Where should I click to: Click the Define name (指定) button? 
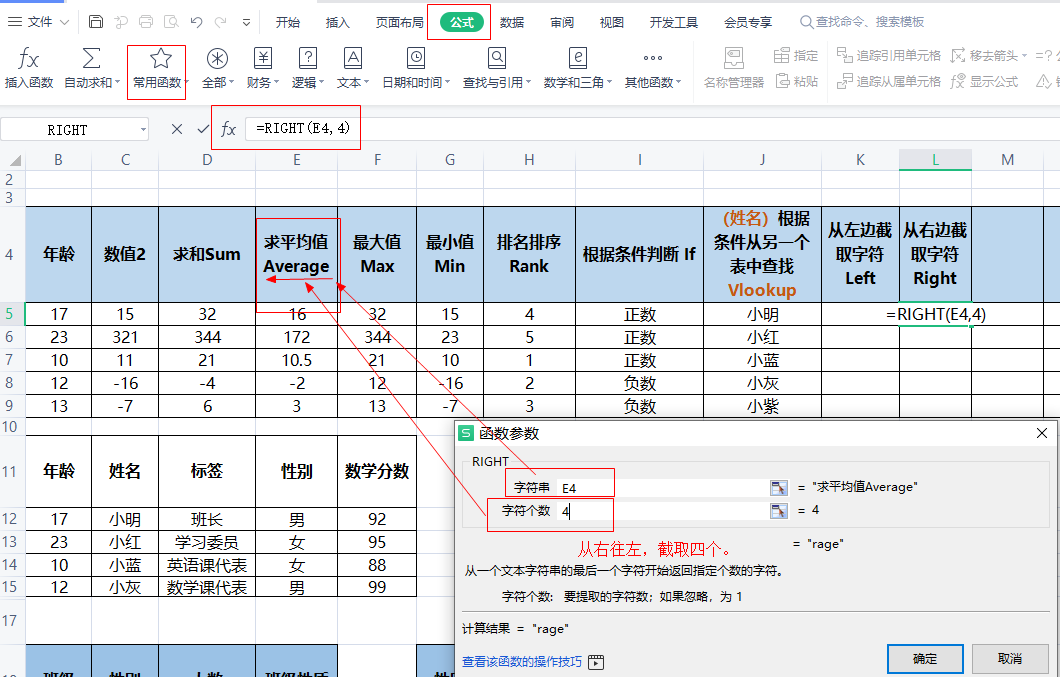pyautogui.click(x=796, y=55)
